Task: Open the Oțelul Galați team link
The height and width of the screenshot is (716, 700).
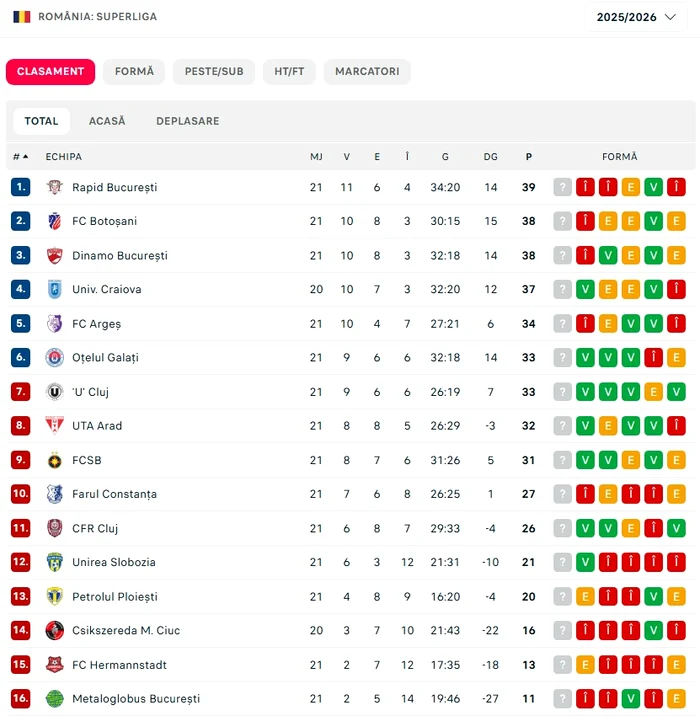Action: [105, 358]
